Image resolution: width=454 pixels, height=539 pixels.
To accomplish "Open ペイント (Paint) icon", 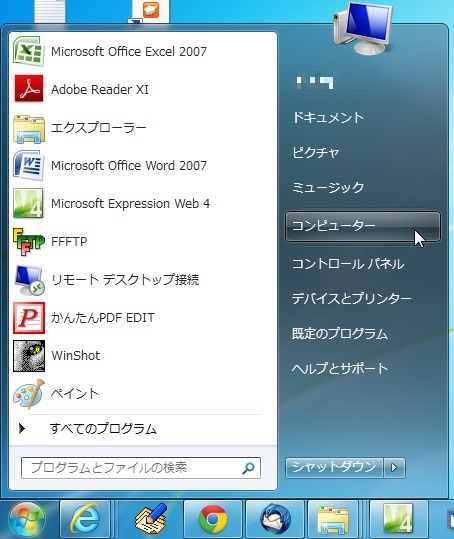I will (x=29, y=394).
